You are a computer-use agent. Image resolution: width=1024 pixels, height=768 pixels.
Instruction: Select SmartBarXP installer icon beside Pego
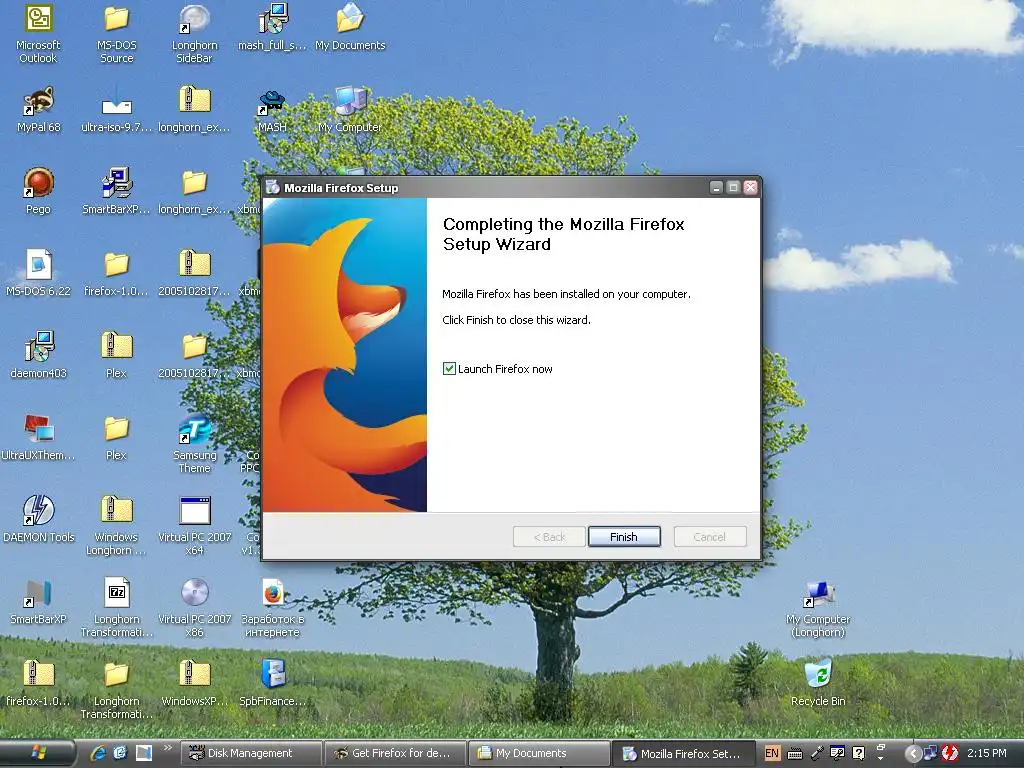coord(116,182)
